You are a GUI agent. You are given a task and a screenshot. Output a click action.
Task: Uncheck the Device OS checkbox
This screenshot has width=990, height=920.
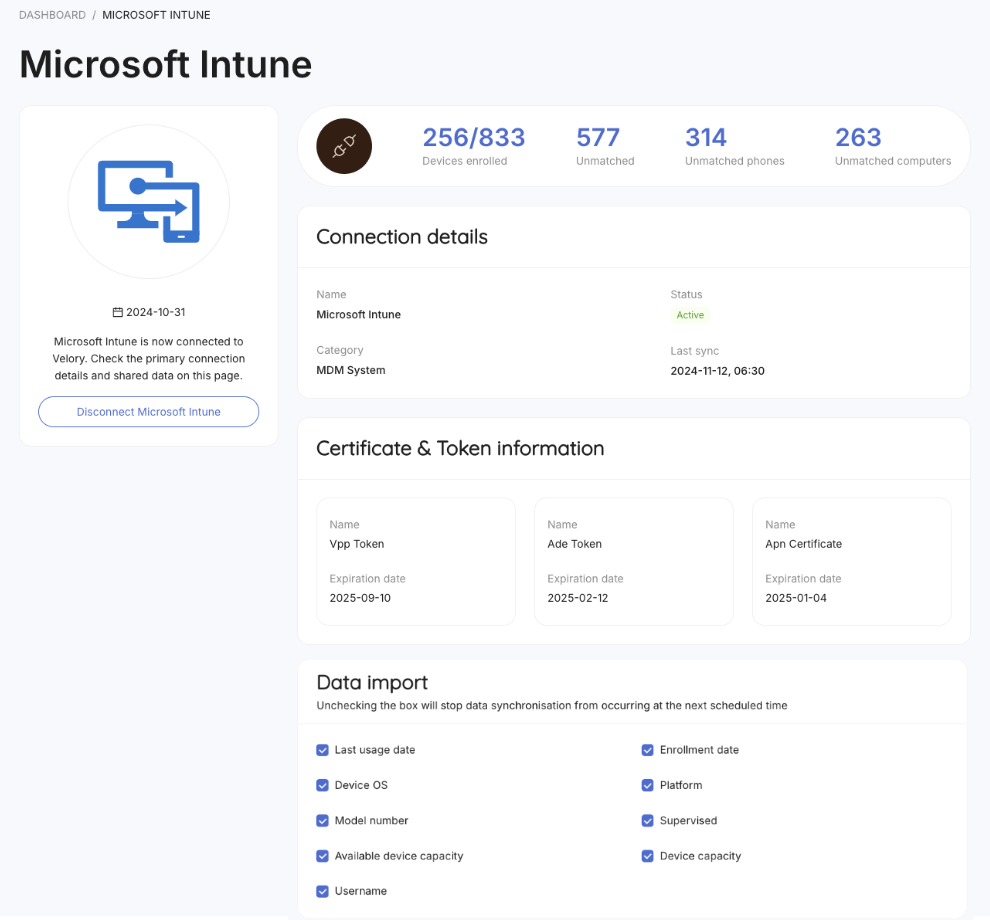(x=323, y=785)
